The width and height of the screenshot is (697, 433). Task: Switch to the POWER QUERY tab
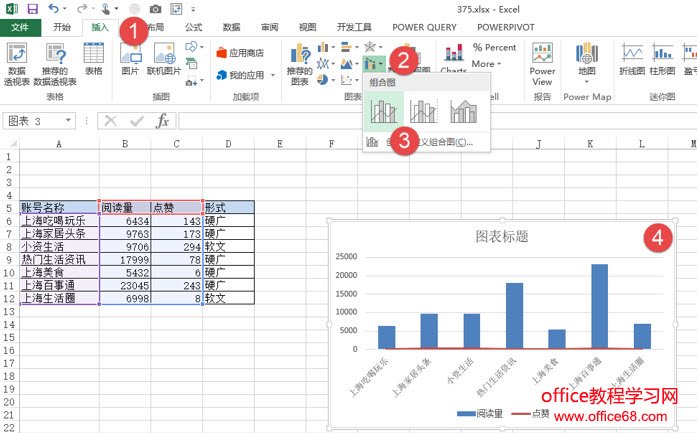click(x=424, y=27)
